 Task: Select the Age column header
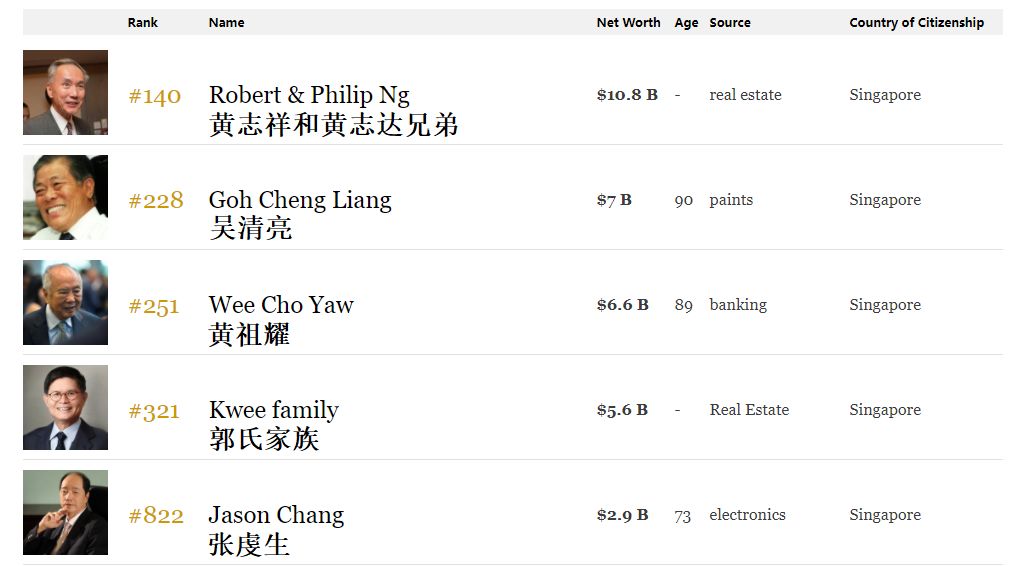pos(686,23)
